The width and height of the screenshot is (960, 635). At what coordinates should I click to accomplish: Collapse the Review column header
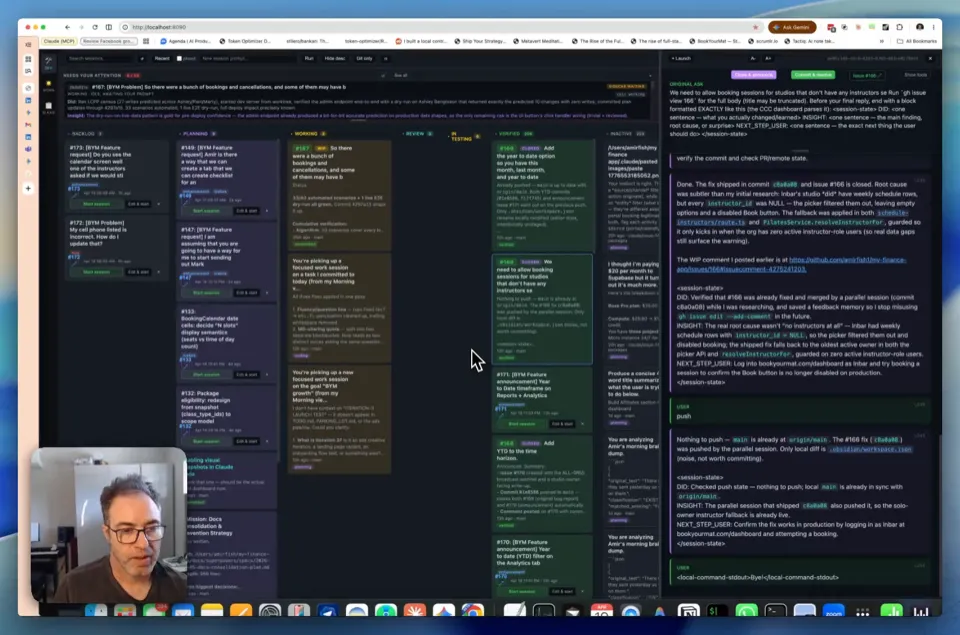coord(418,133)
